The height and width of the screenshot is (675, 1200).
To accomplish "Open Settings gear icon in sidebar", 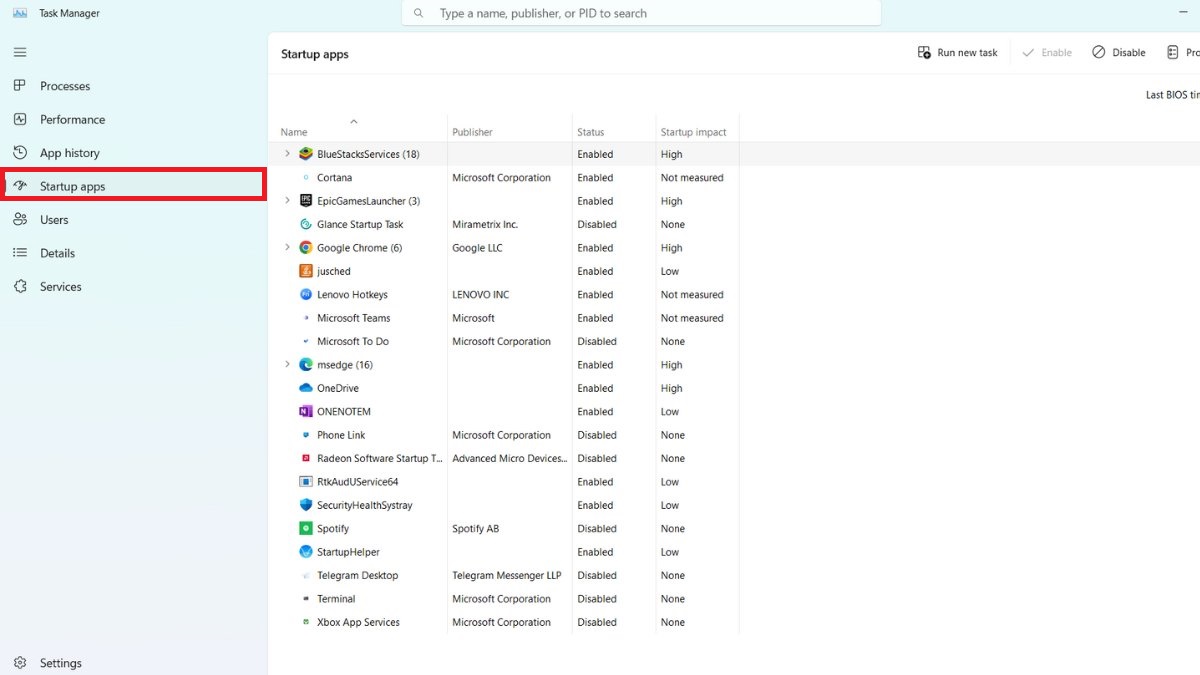I will [x=20, y=663].
